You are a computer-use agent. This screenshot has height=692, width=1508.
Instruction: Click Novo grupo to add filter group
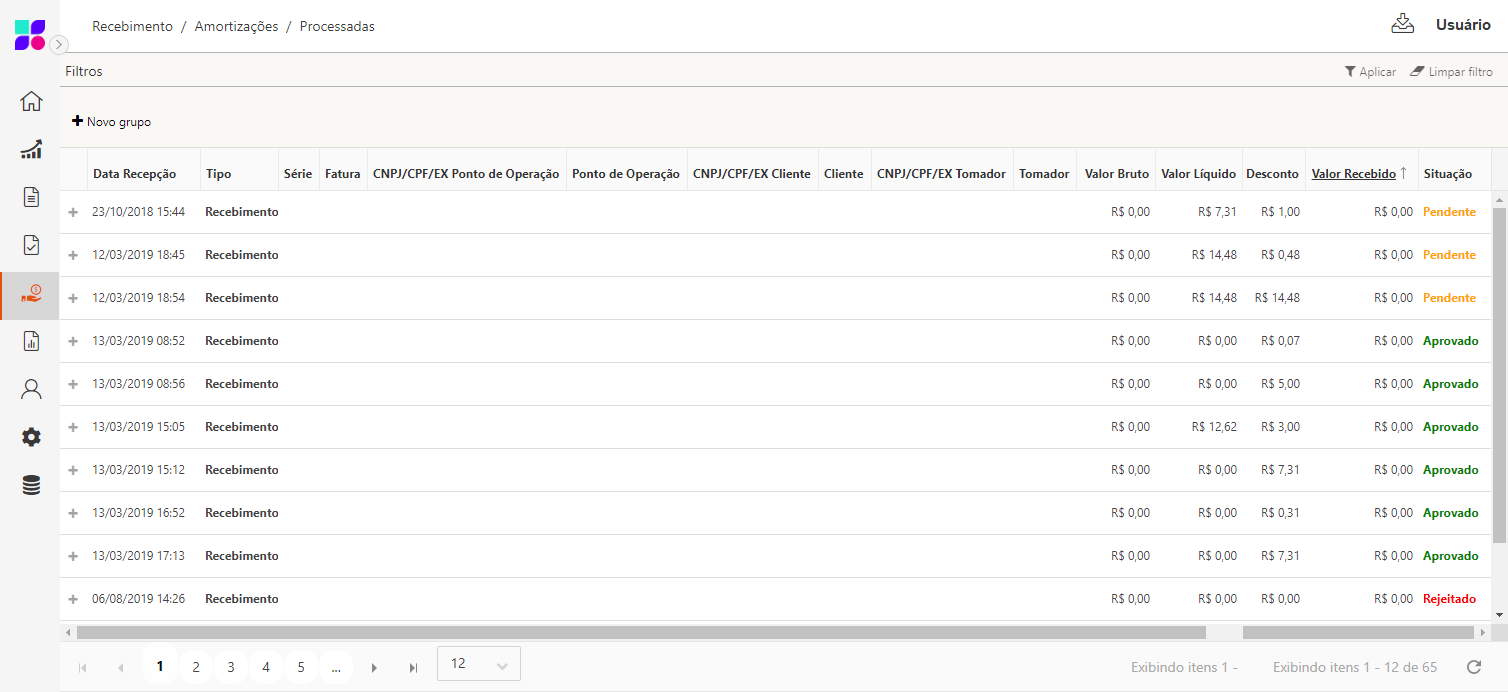[111, 122]
